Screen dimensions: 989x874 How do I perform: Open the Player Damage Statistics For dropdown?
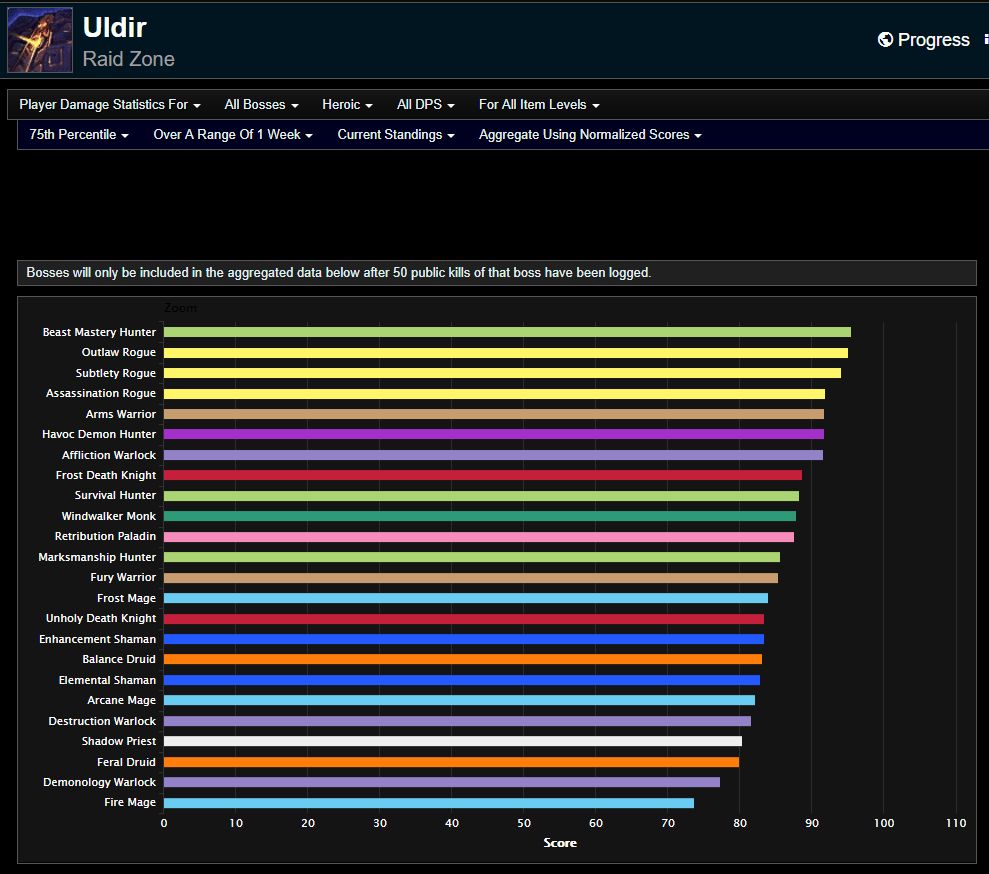109,104
